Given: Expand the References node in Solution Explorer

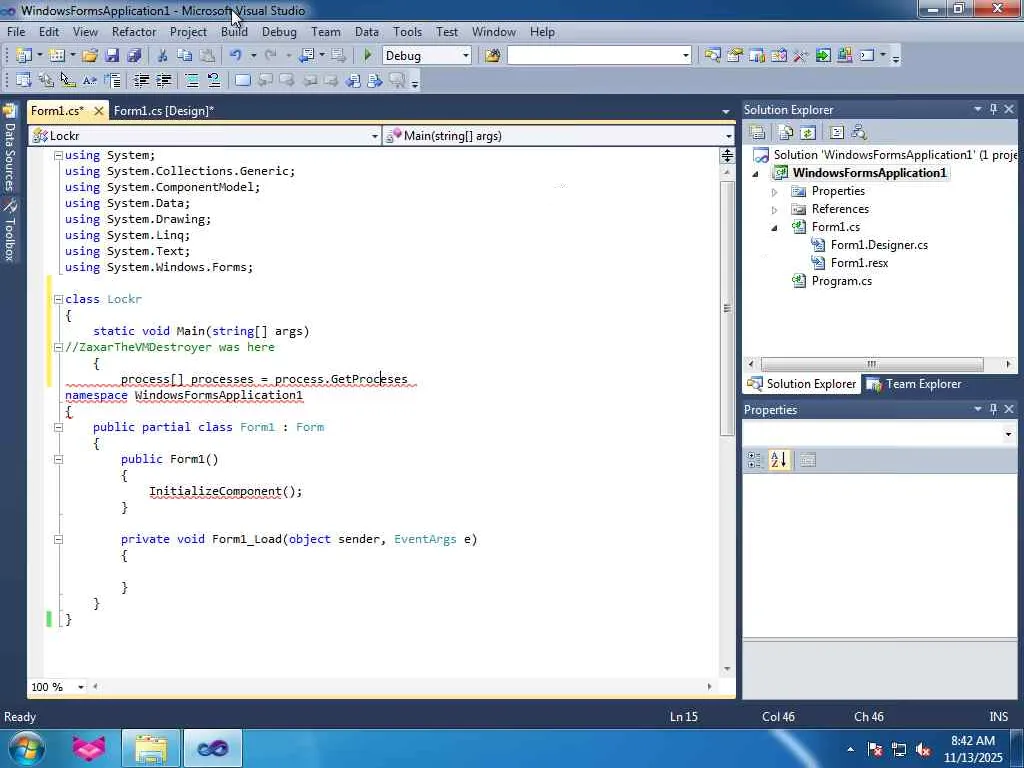Looking at the screenshot, I should [x=775, y=210].
